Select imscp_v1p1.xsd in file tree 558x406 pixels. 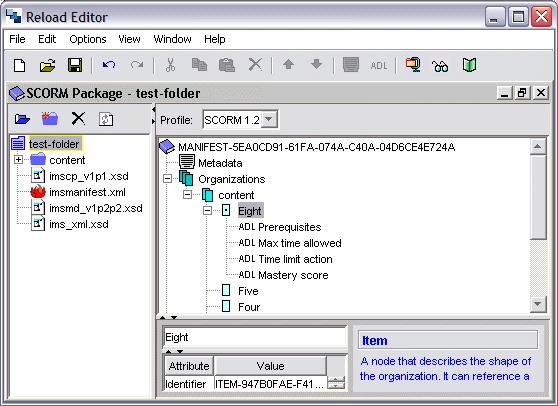point(89,176)
